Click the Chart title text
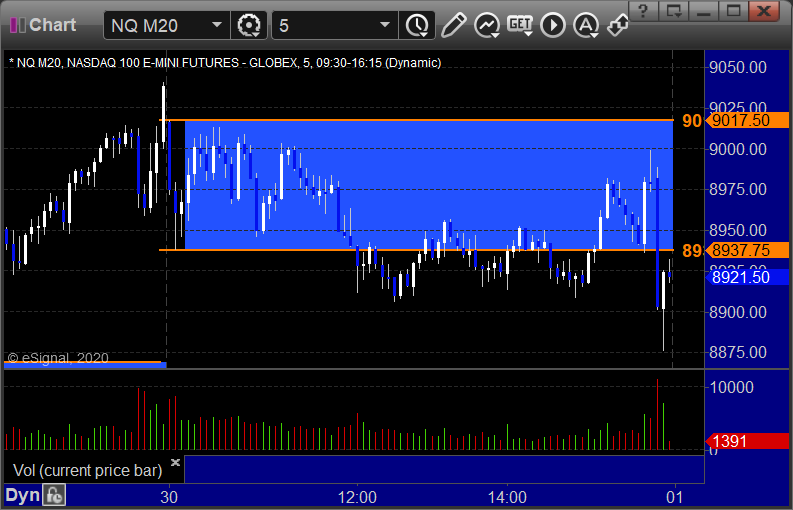 tap(53, 25)
